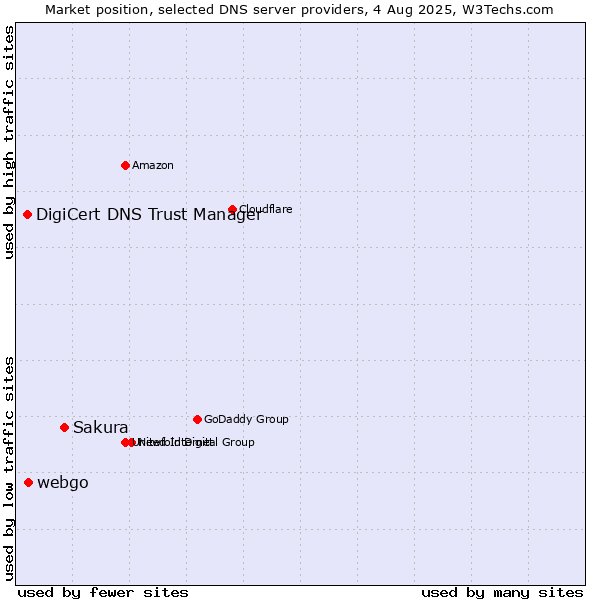Click the Sakura label text
600x600 pixels.
click(101, 427)
